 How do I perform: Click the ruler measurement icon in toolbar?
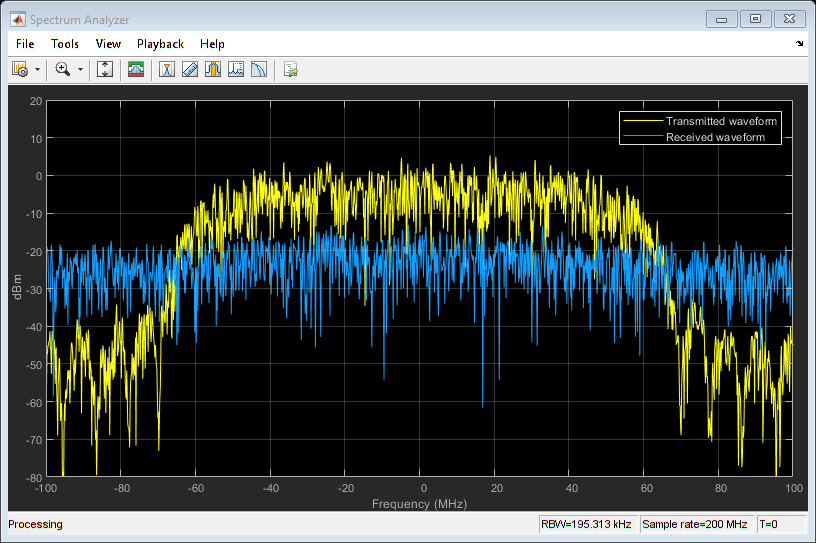click(x=190, y=69)
